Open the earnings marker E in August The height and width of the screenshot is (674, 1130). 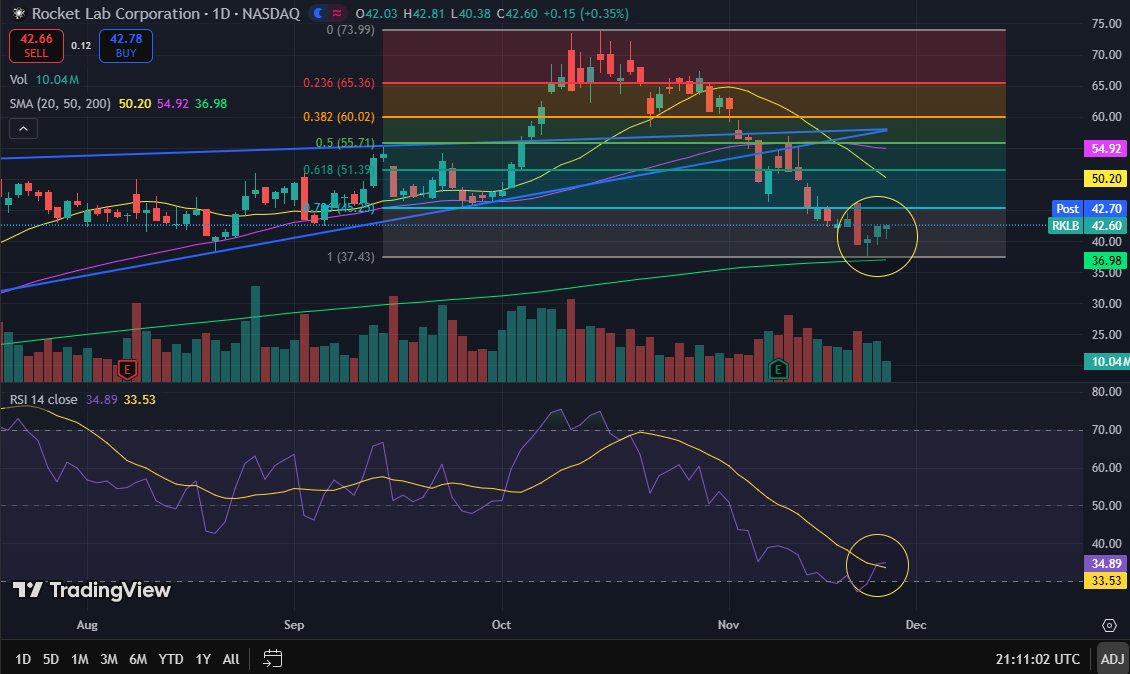[127, 370]
